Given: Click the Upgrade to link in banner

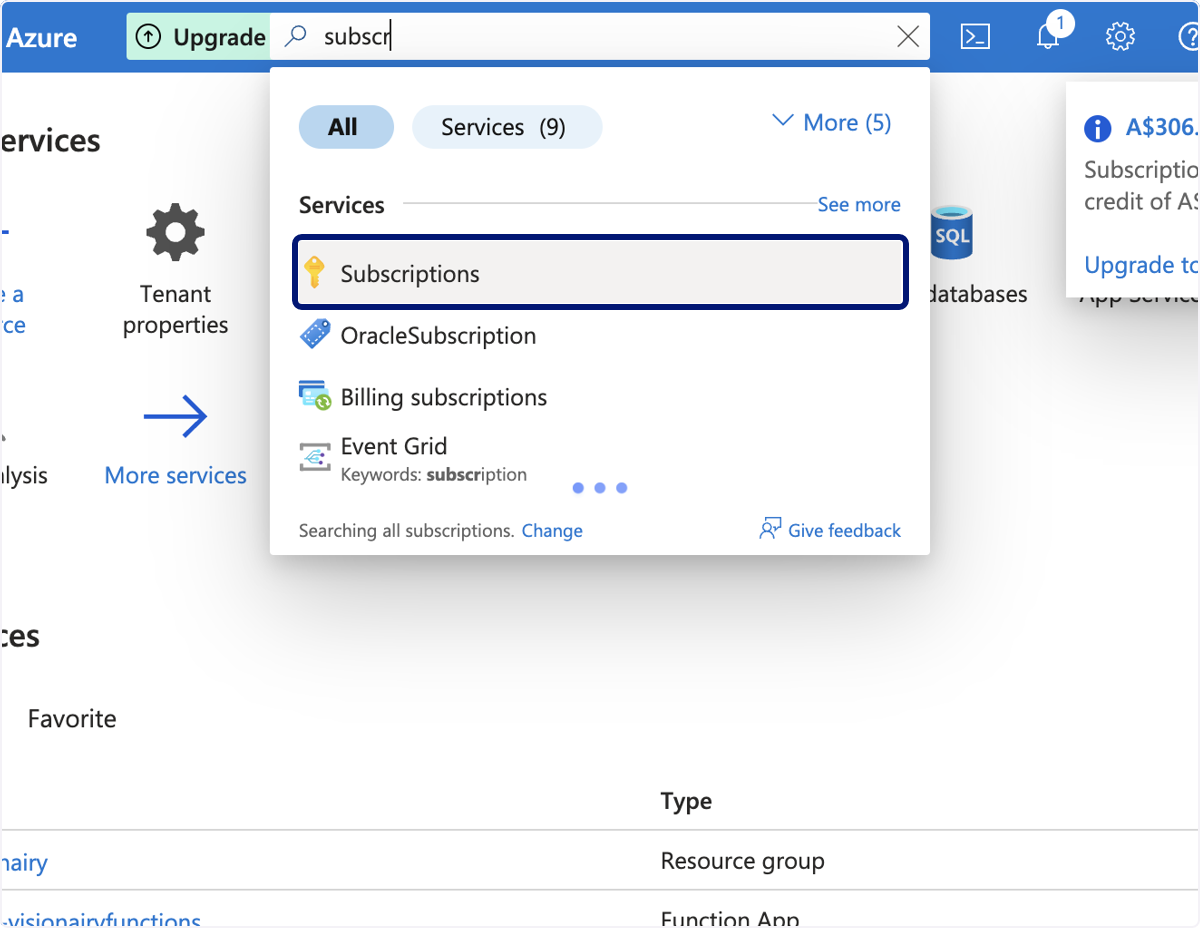Looking at the screenshot, I should coord(1140,265).
